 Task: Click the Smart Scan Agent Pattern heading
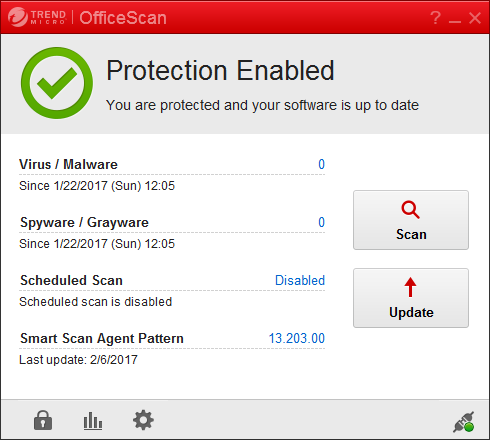(102, 338)
